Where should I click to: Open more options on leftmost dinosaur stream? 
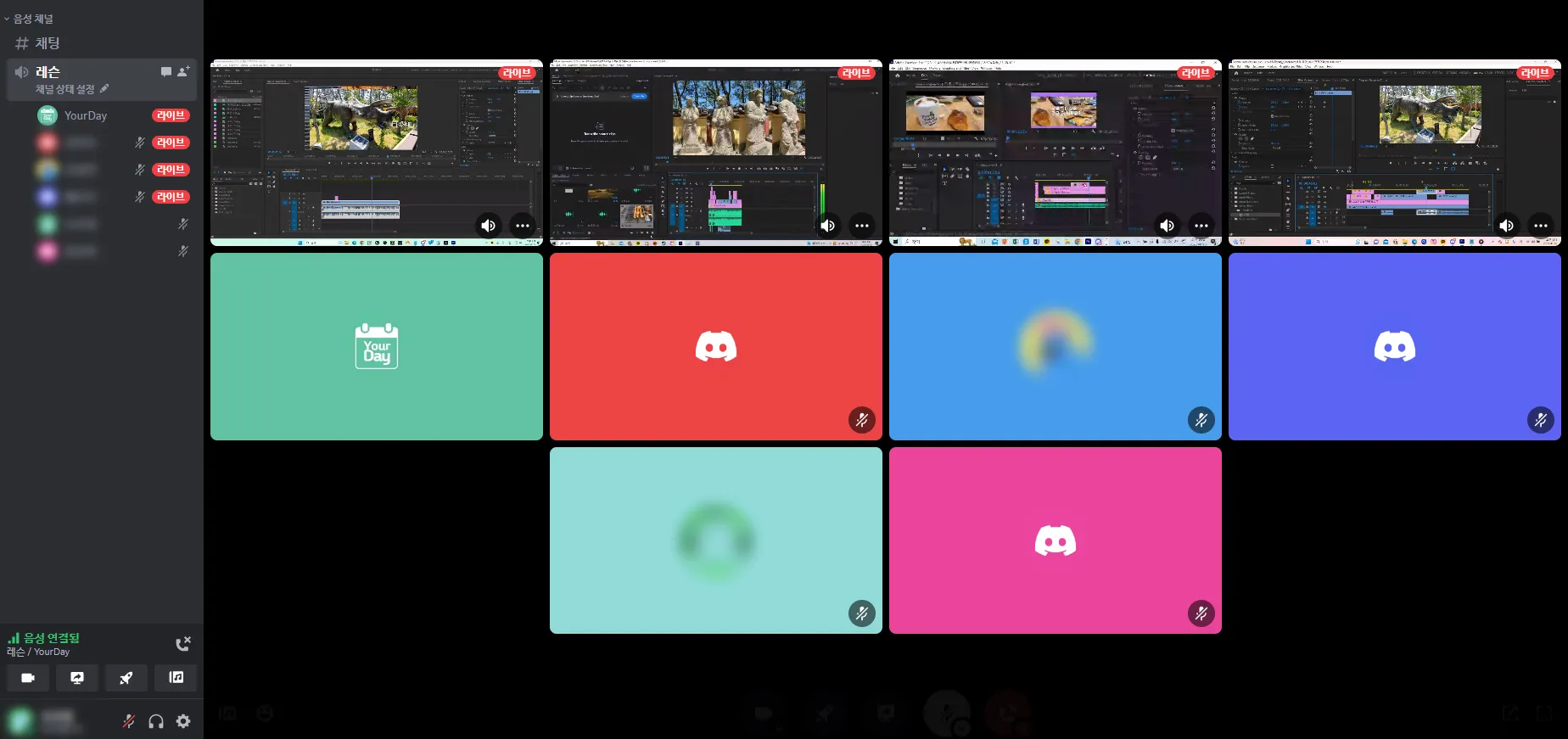tap(523, 226)
